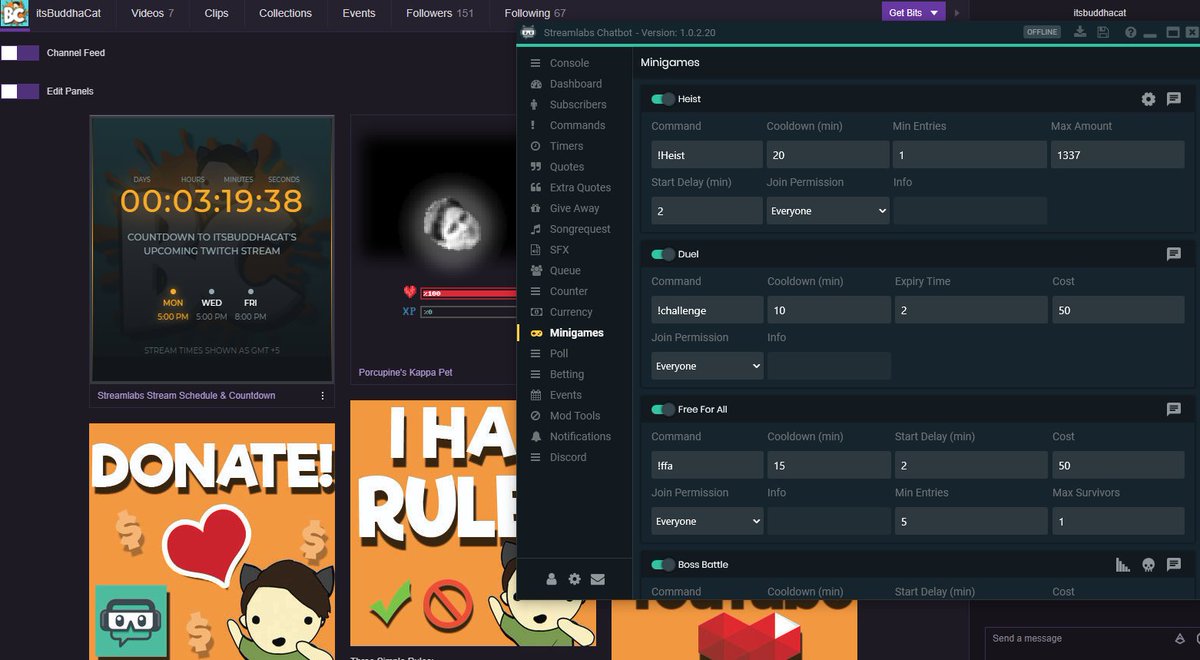Image resolution: width=1200 pixels, height=660 pixels.
Task: Open the Quotes section
Action: coord(567,167)
